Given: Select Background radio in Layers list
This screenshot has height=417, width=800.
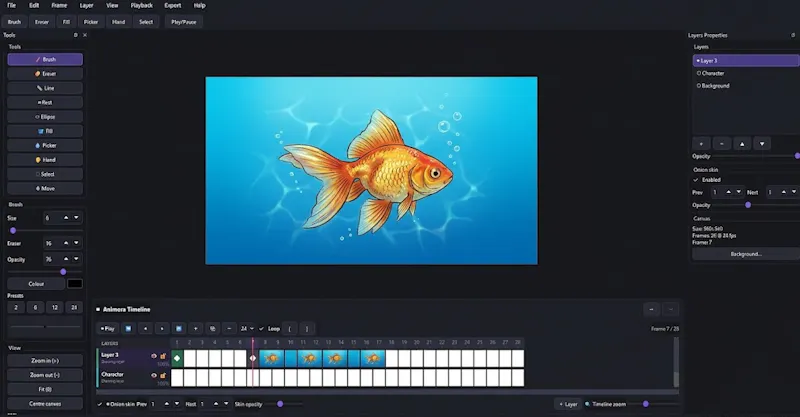Looking at the screenshot, I should click(699, 86).
